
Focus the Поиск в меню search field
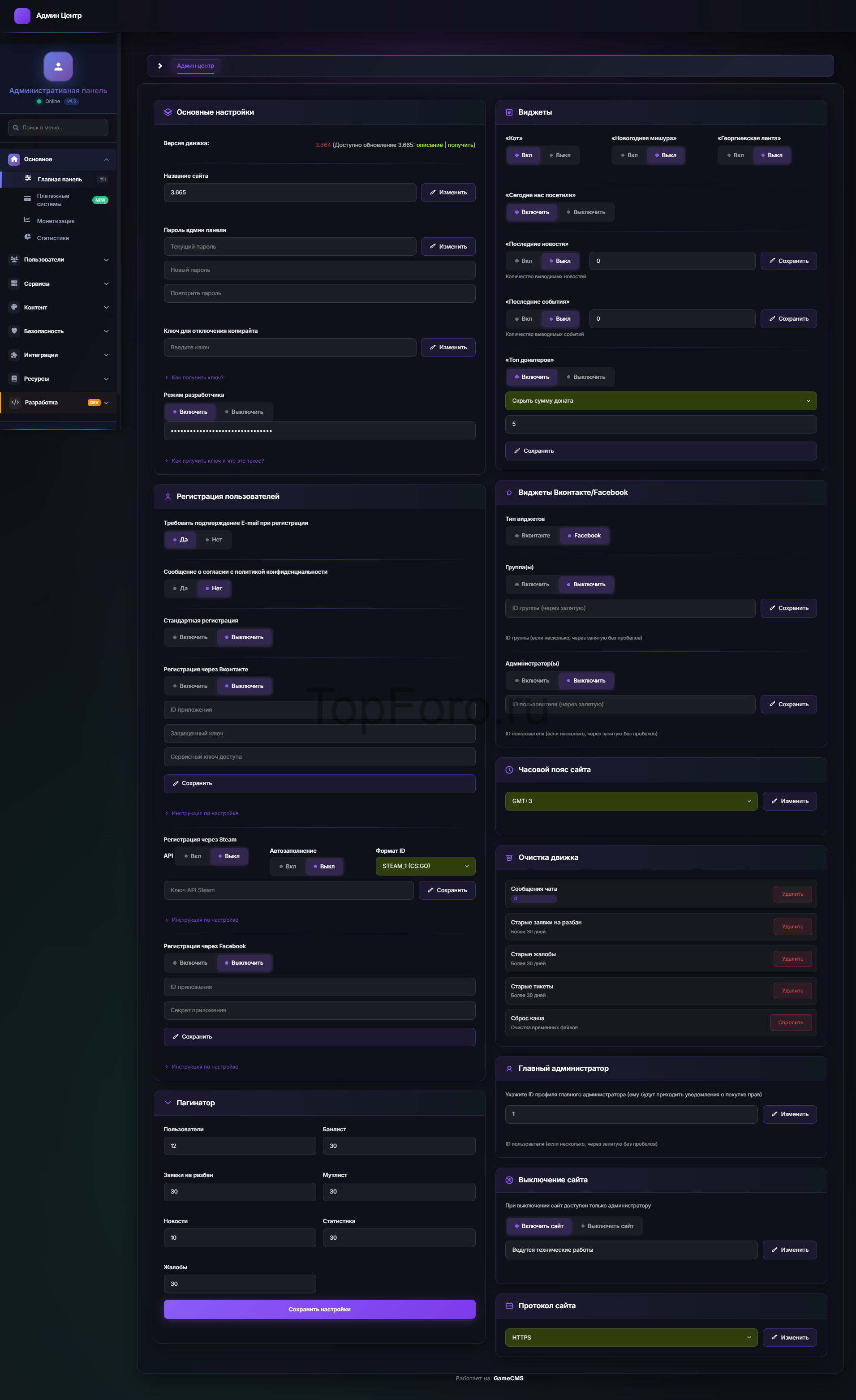click(x=59, y=128)
